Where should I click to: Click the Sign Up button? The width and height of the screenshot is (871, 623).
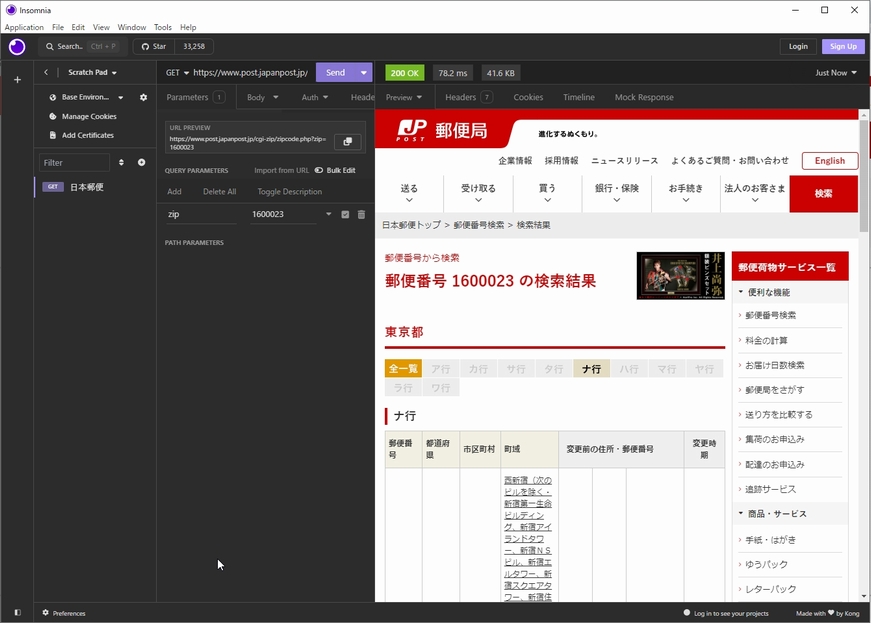pos(843,47)
